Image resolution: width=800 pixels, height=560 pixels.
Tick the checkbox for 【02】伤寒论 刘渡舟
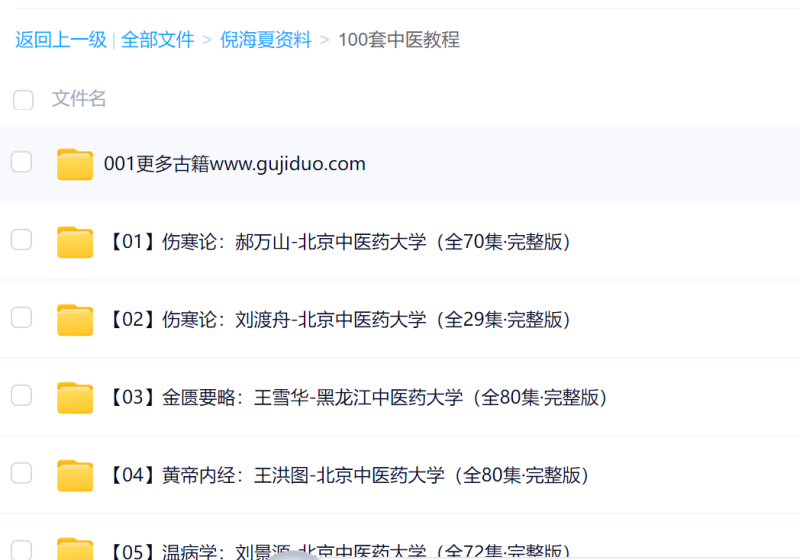pos(21,318)
